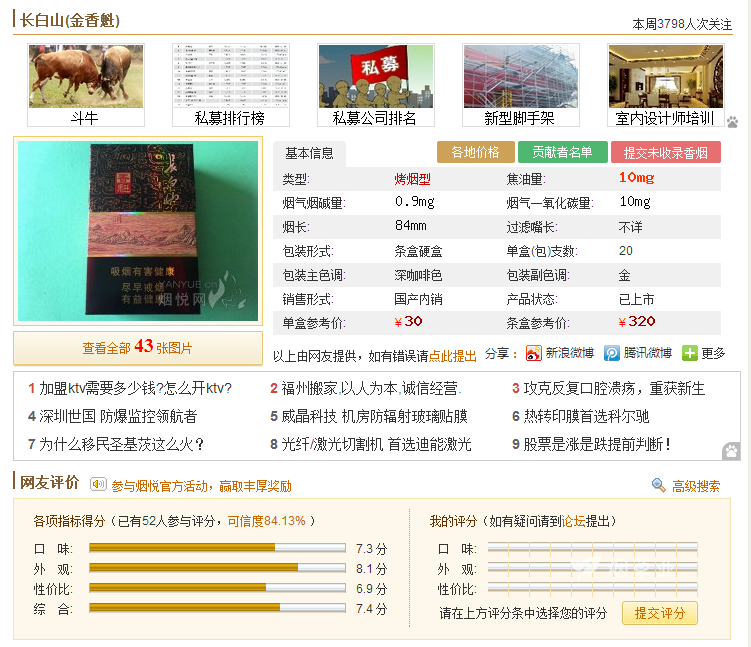The image size is (751, 647).
Task: Click the 国产内销 sales form value
Action: pyautogui.click(x=418, y=299)
